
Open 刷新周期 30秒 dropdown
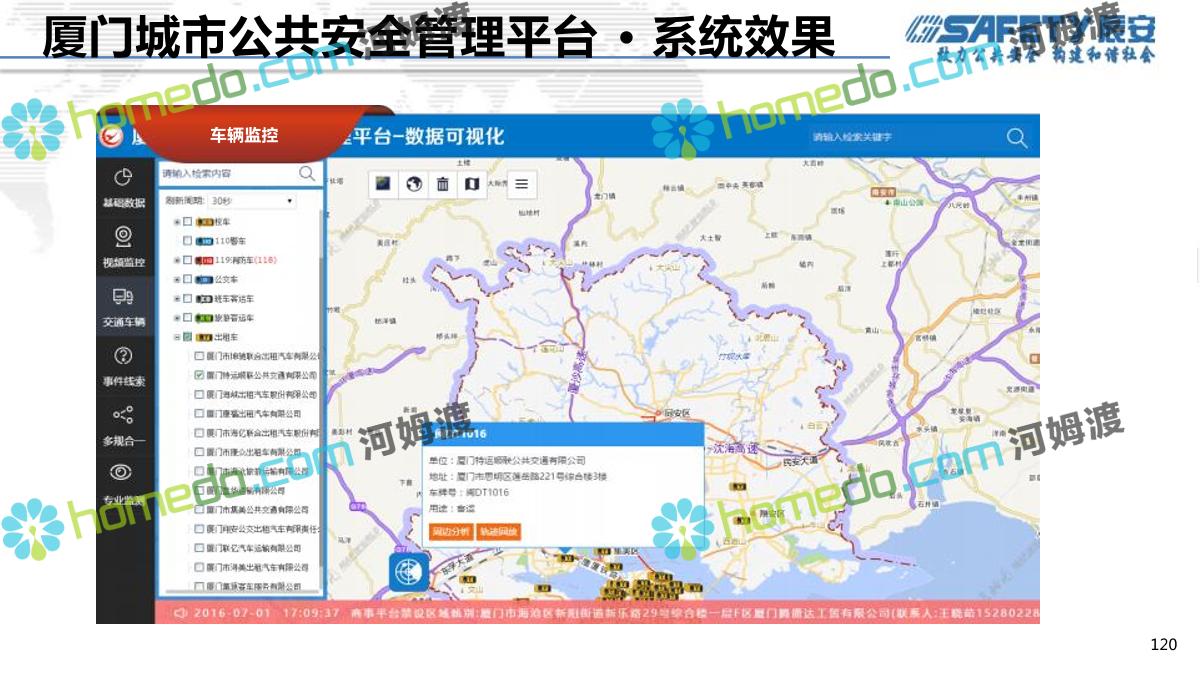pos(252,201)
